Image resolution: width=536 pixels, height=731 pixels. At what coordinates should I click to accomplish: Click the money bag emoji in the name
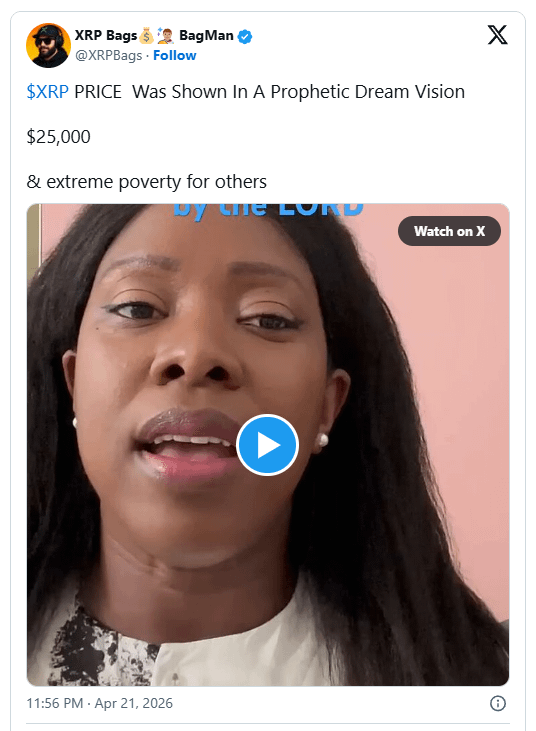(146, 35)
